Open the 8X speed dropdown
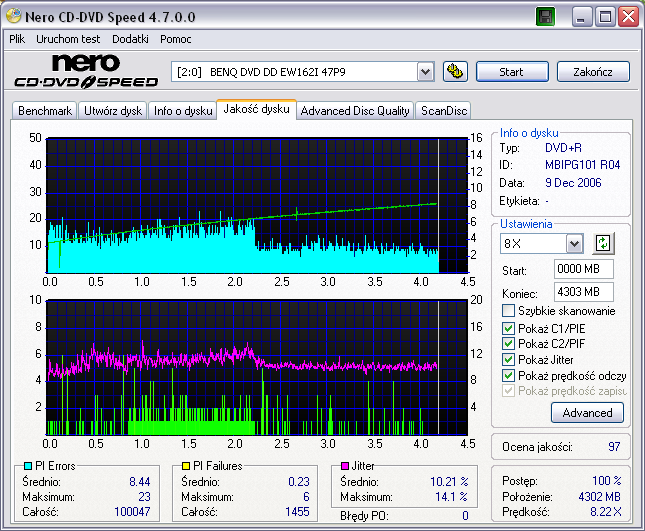Screen dimensions: 645x531 (x=574, y=244)
